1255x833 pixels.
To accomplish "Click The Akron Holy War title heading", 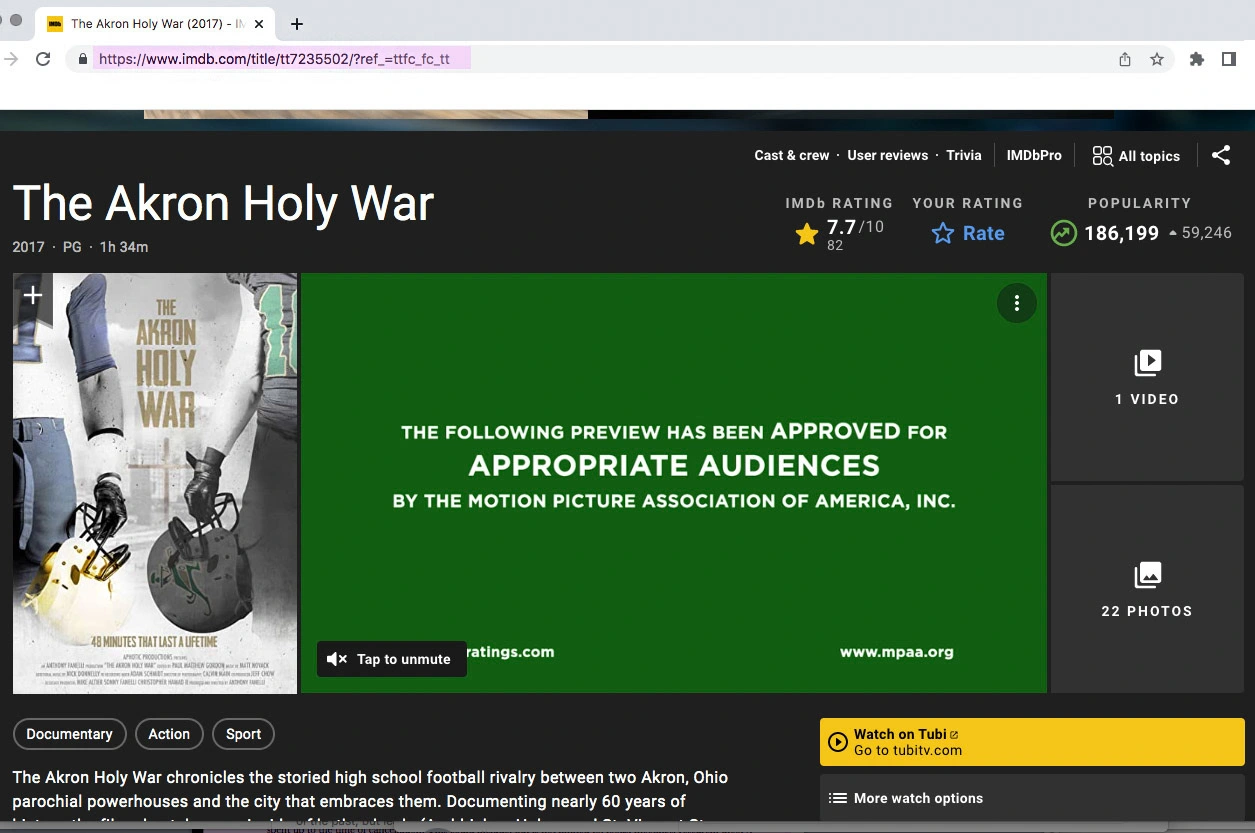I will tap(224, 204).
